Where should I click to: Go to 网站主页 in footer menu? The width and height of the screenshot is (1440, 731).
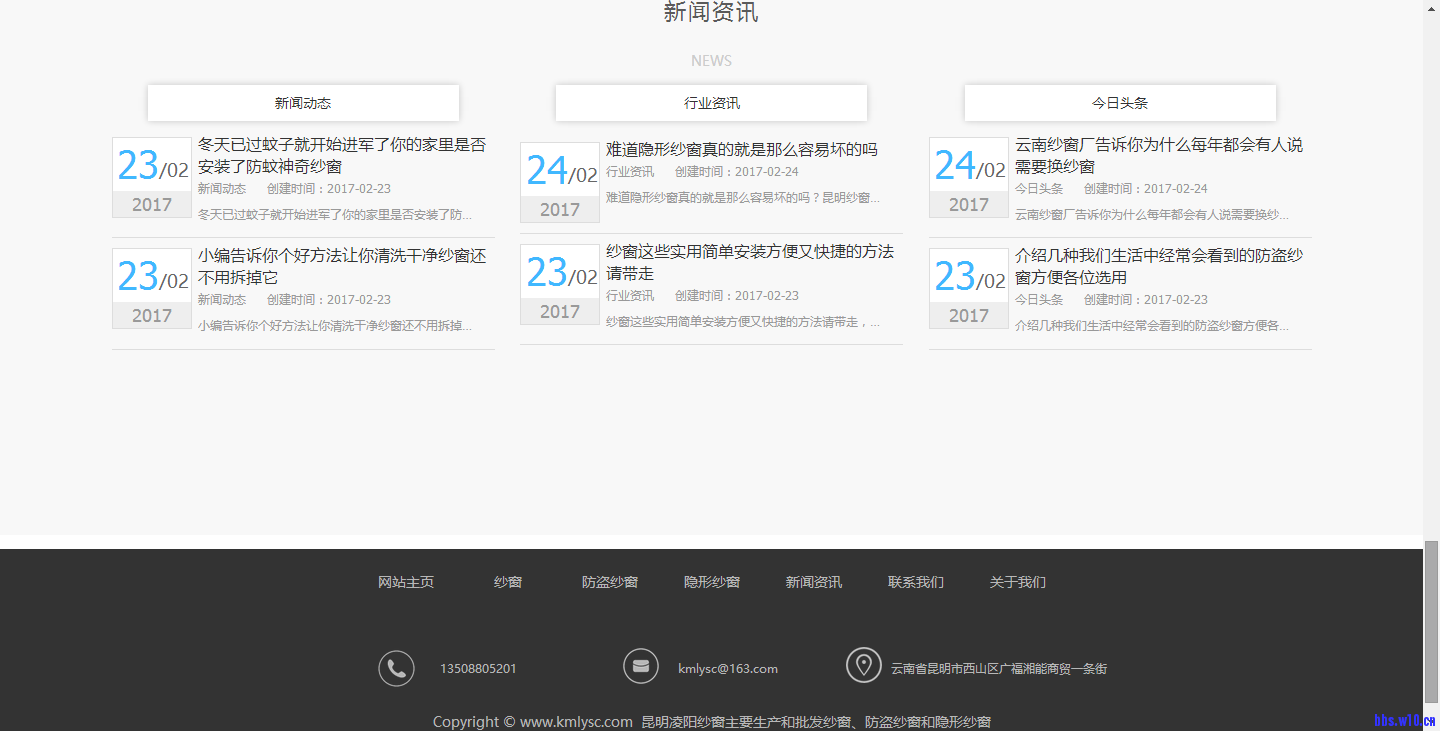(406, 582)
